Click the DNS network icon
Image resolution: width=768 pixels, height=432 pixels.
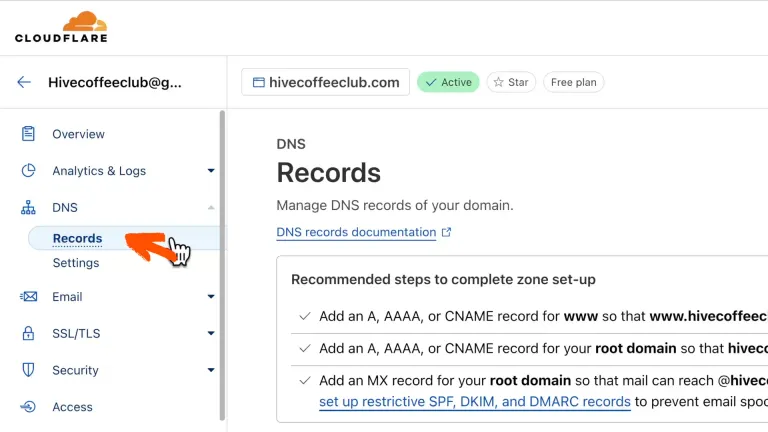pyautogui.click(x=29, y=208)
